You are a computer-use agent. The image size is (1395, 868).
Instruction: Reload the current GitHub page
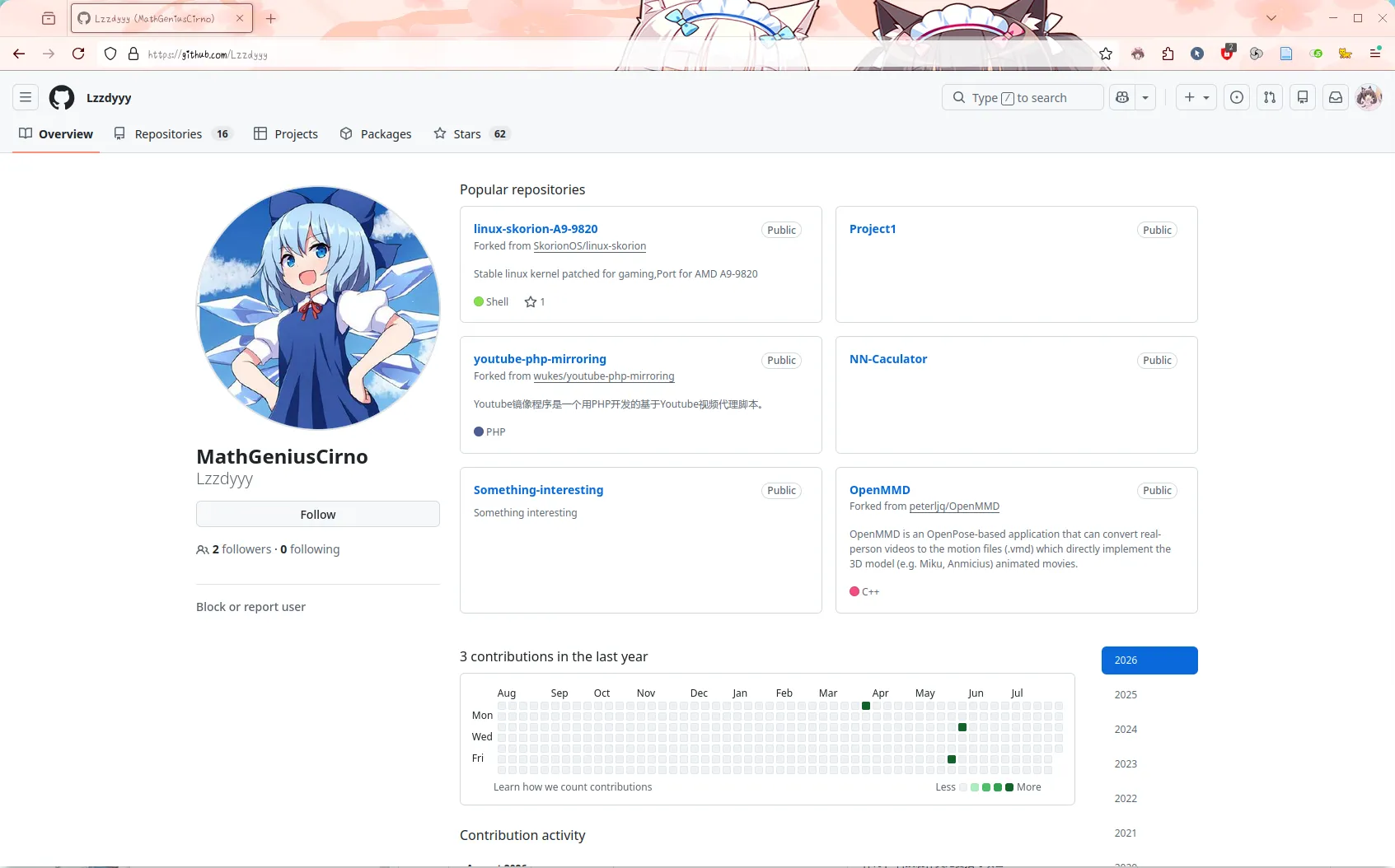click(x=78, y=54)
